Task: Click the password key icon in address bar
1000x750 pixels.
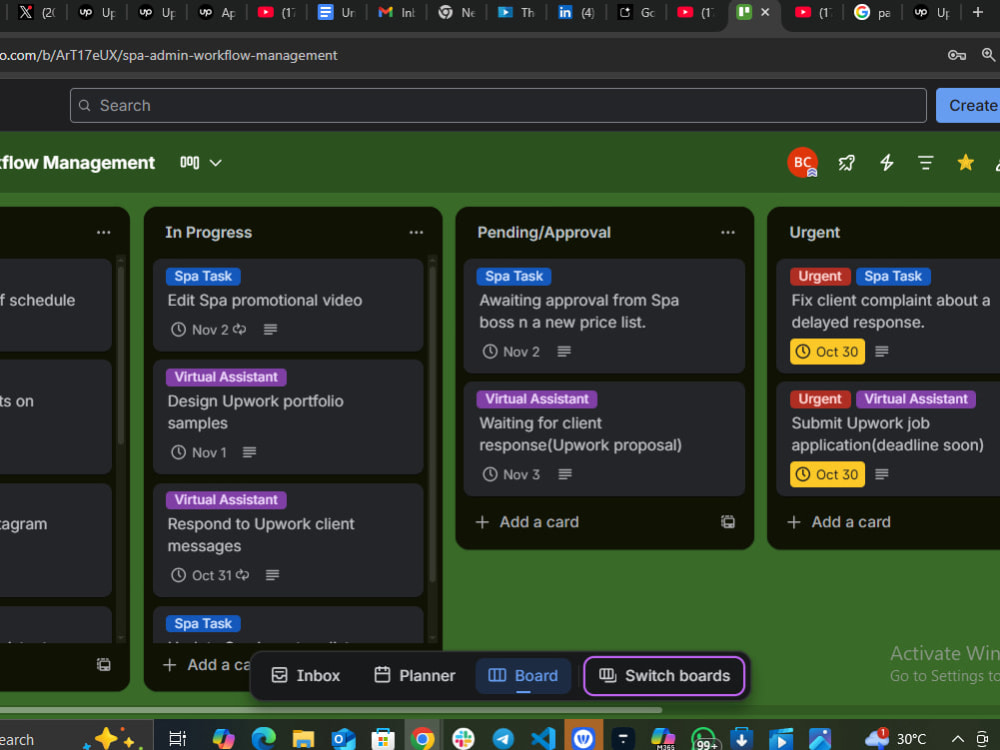Action: coord(956,55)
